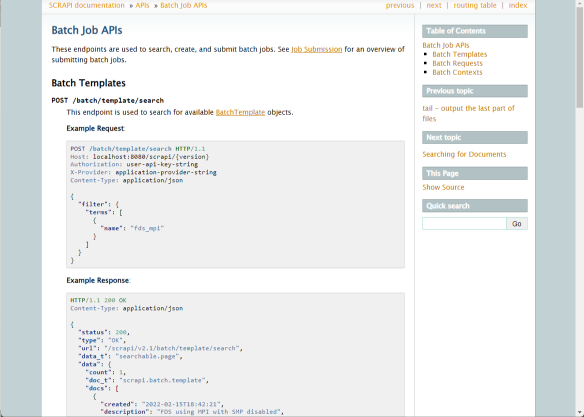Go to the next page link

[x=434, y=5]
